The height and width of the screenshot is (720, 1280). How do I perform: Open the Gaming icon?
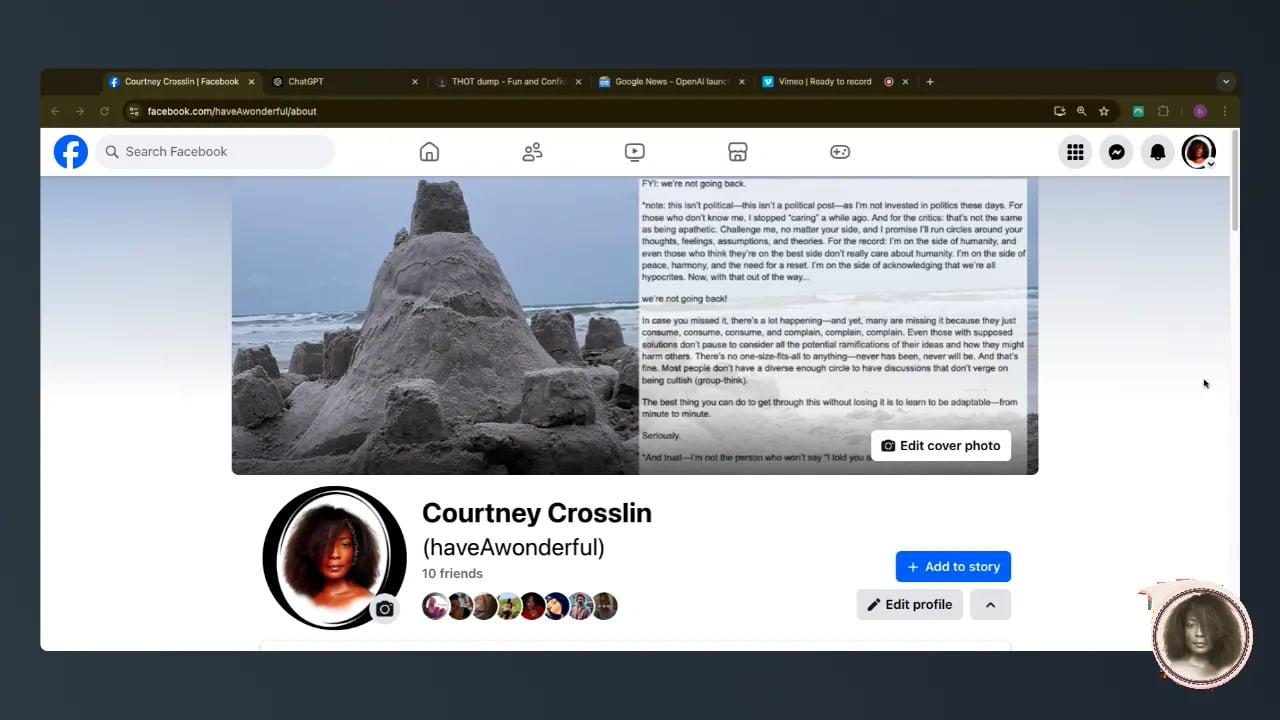(x=840, y=152)
